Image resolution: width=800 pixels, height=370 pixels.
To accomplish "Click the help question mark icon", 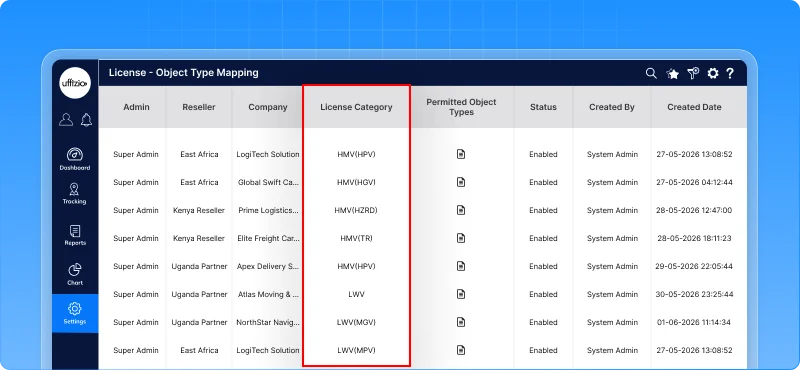I will click(730, 73).
